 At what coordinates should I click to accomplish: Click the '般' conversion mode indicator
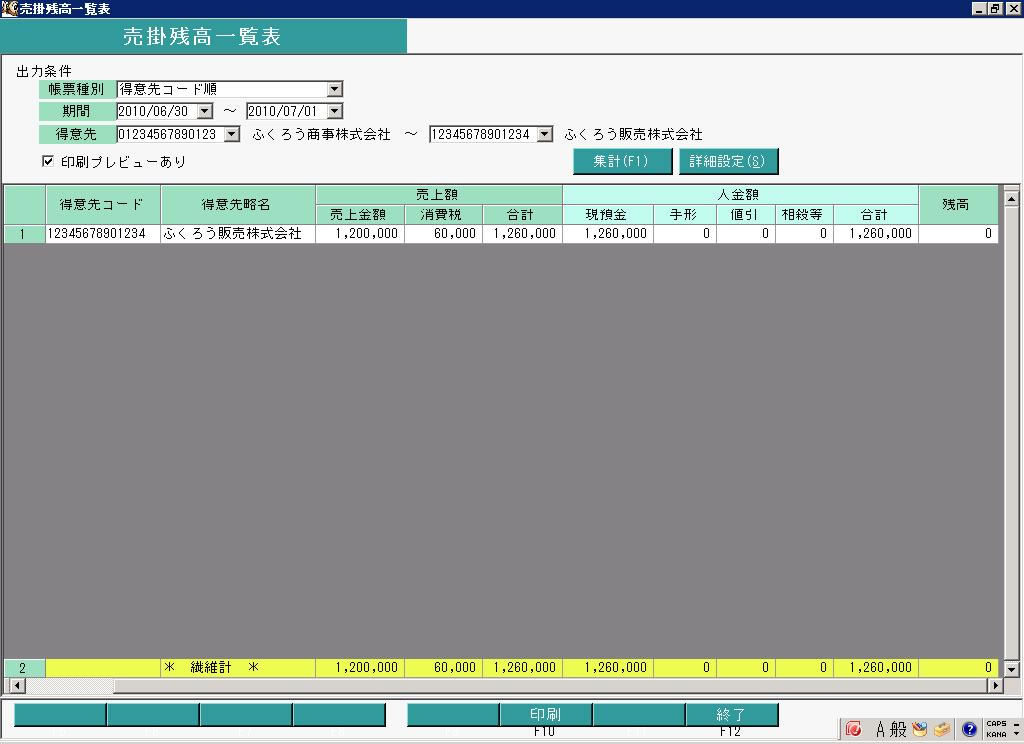899,729
